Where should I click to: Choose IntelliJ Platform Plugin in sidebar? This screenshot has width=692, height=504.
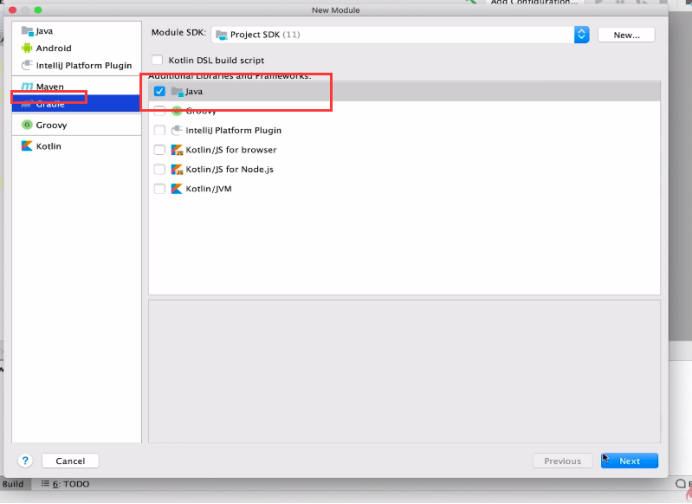pyautogui.click(x=76, y=65)
